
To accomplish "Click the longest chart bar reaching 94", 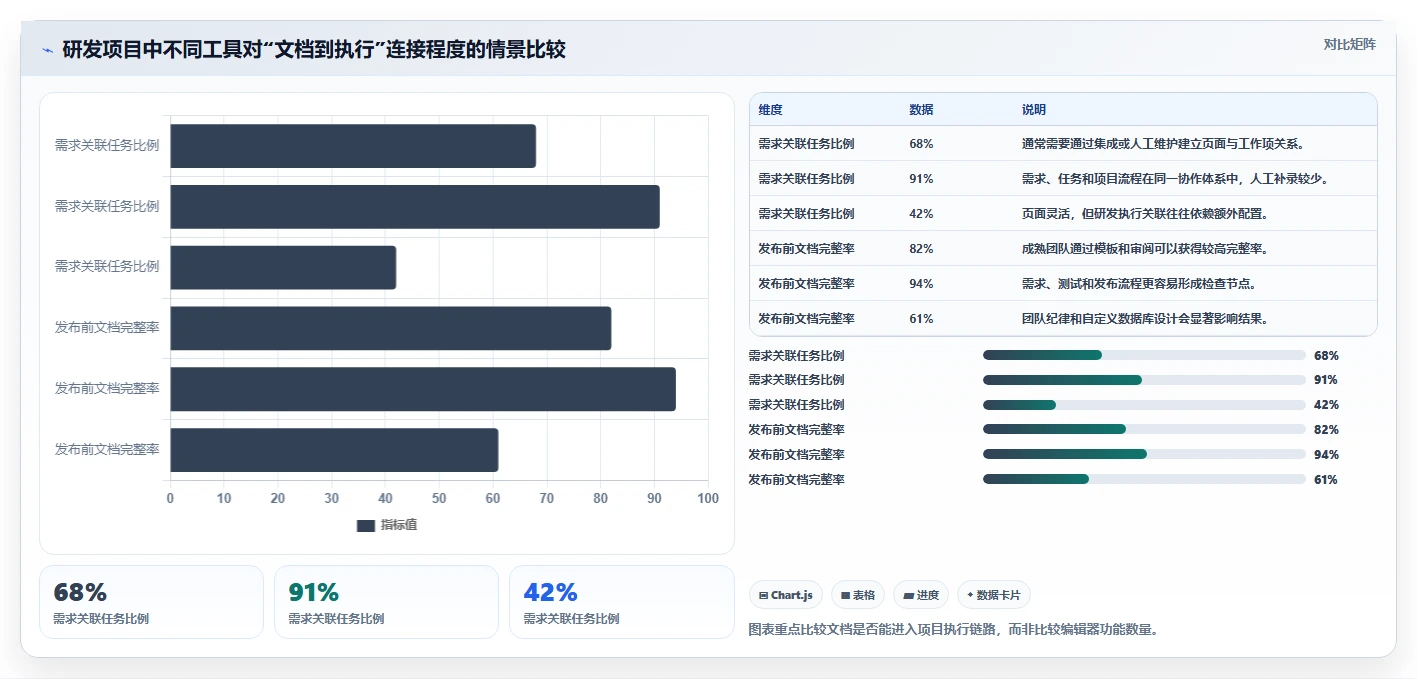I will 423,389.
